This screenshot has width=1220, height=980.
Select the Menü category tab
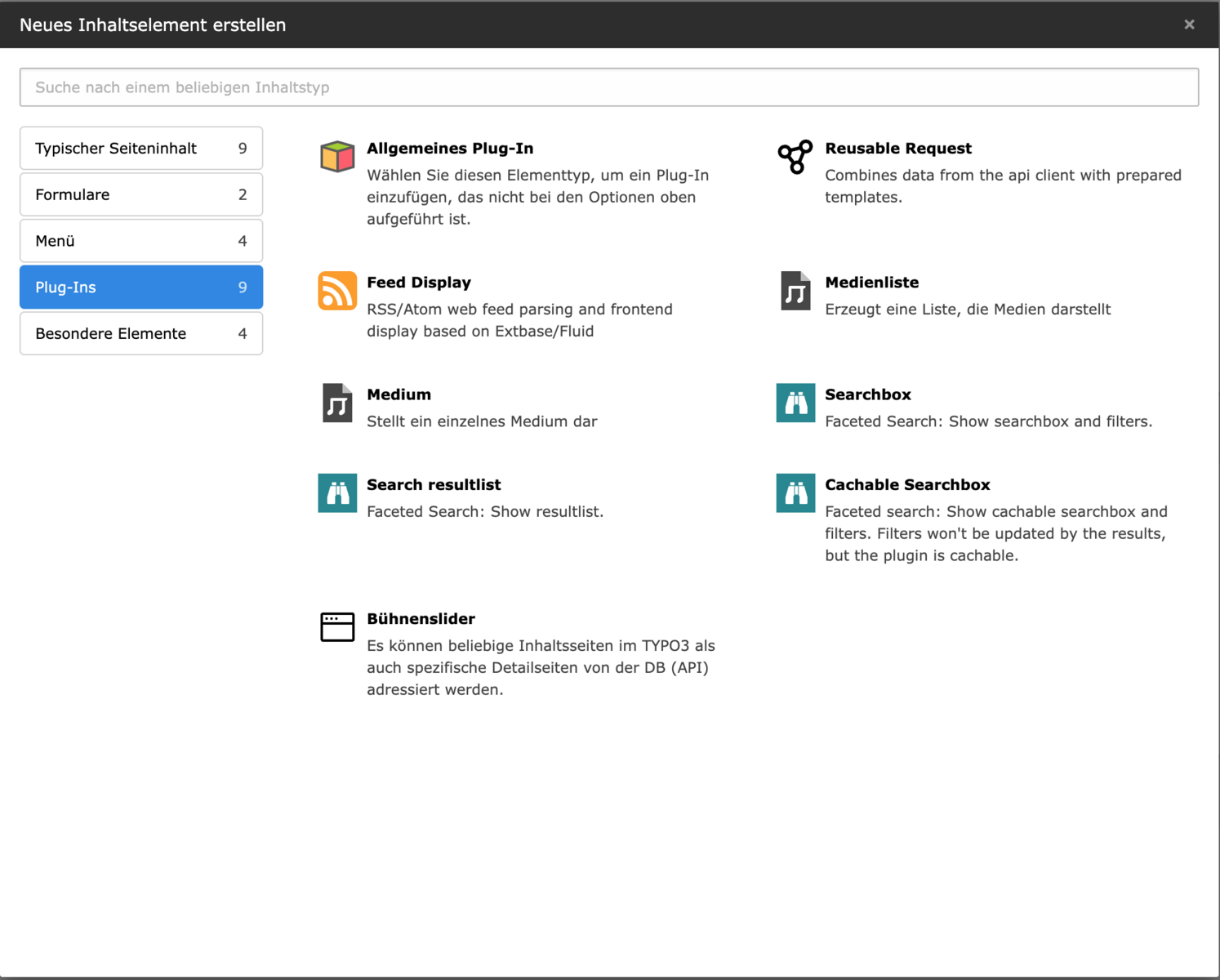(x=141, y=241)
